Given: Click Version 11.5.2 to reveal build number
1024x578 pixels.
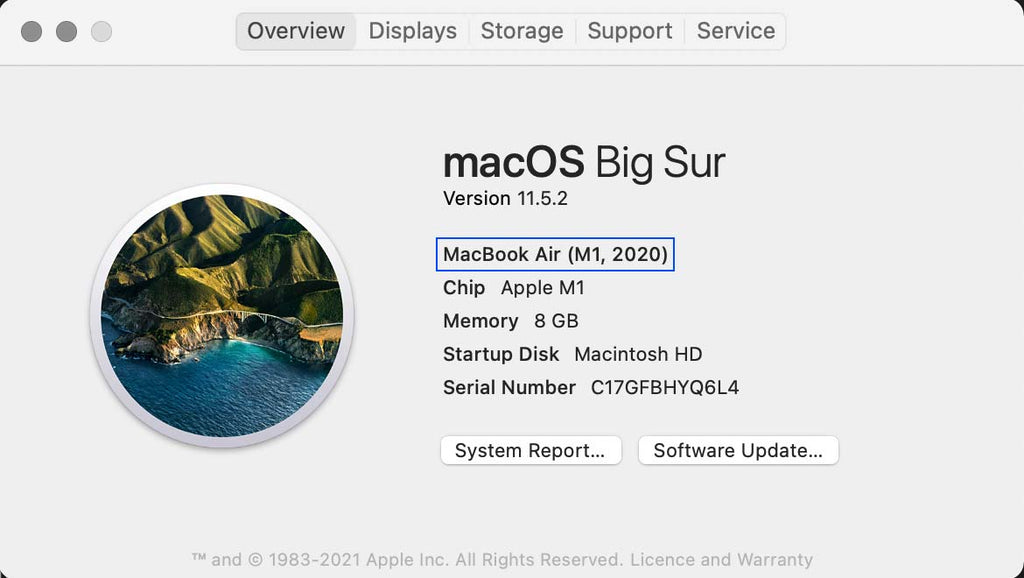Looking at the screenshot, I should pos(505,198).
